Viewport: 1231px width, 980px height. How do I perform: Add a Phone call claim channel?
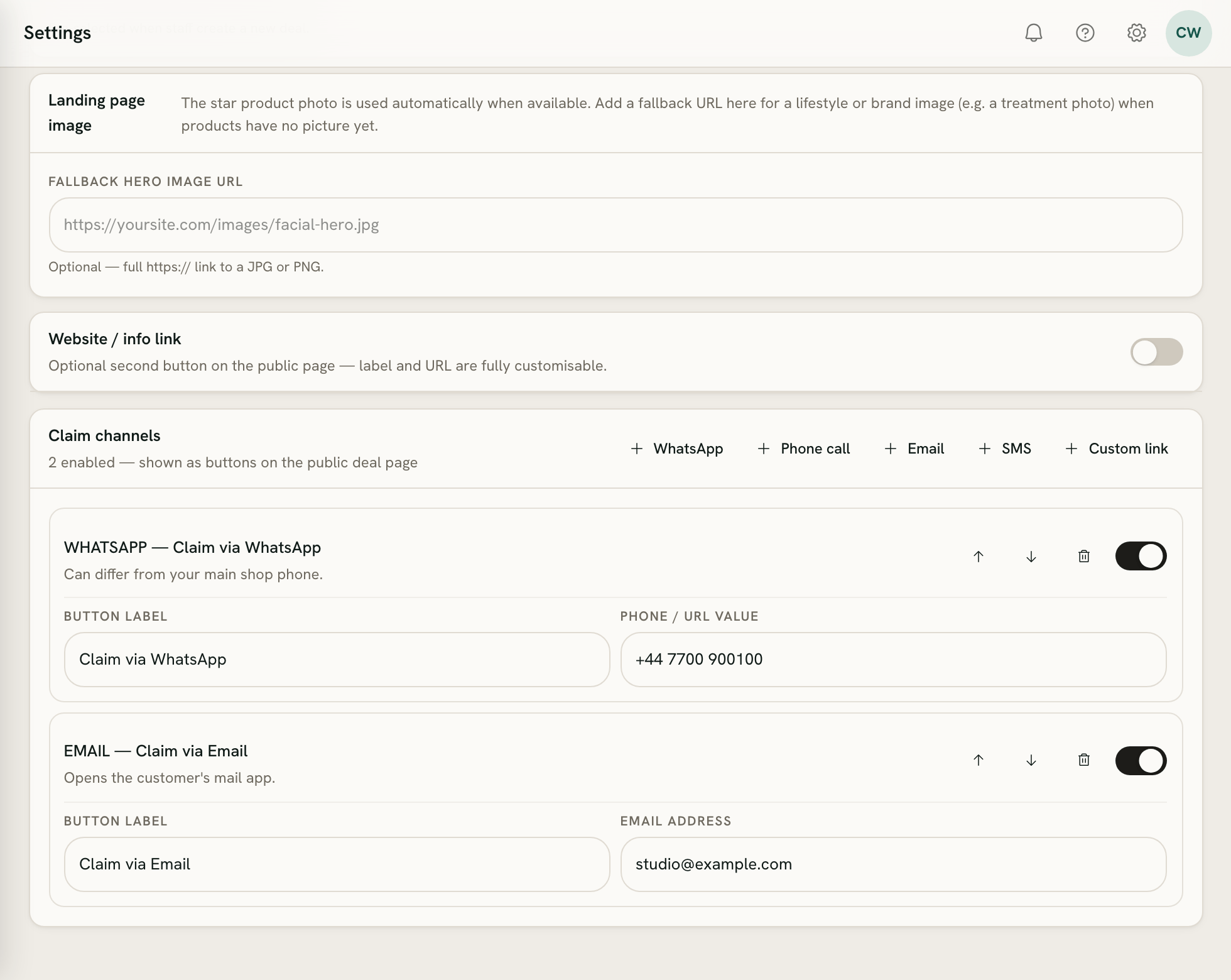tap(803, 449)
